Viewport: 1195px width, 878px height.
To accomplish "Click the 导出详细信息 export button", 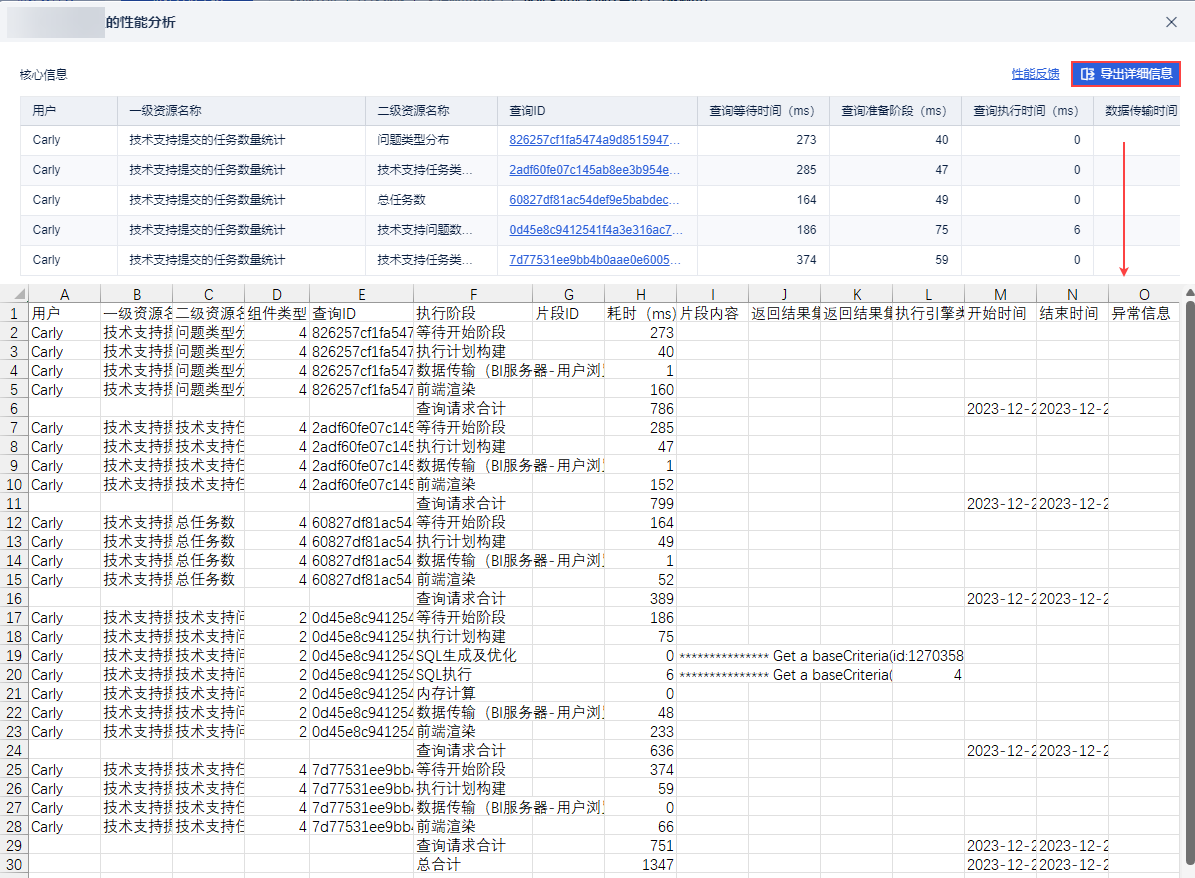I will pos(1126,74).
